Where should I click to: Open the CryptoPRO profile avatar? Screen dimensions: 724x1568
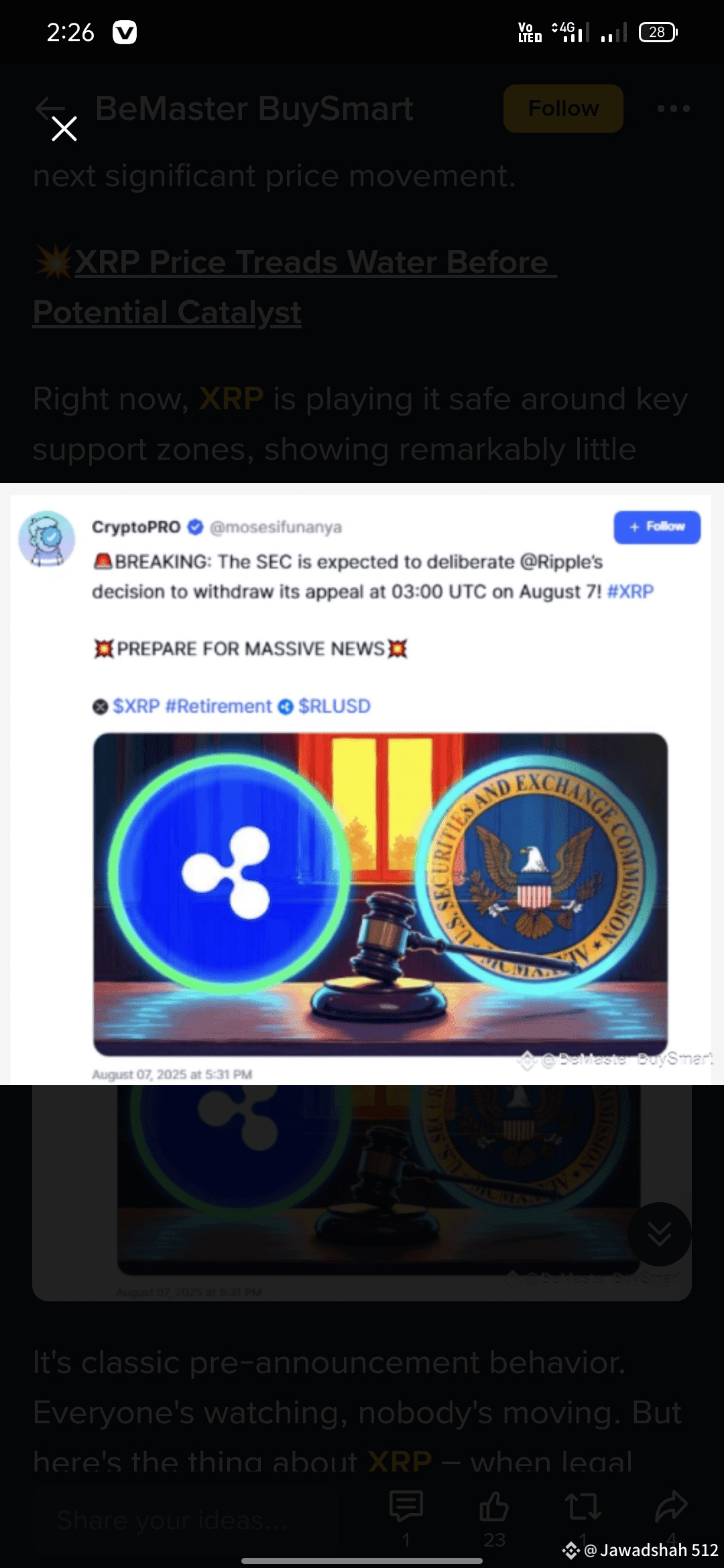tap(46, 539)
